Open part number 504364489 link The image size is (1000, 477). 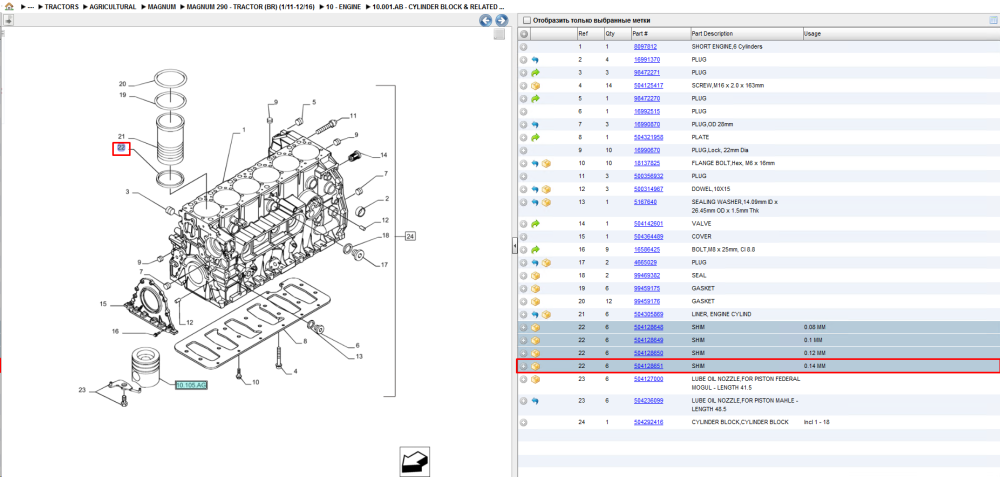pyautogui.click(x=648, y=237)
